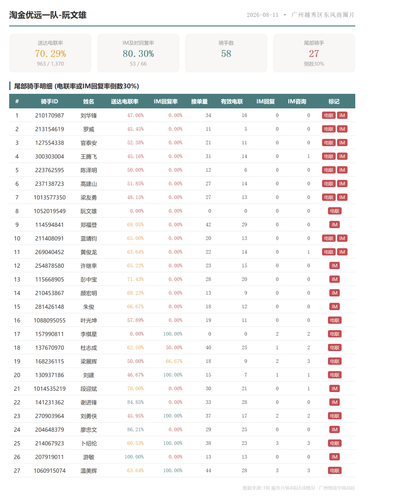Viewport: 410px width, 500px height.
Task: Click rider ID 1013577350
Action: tap(50, 197)
